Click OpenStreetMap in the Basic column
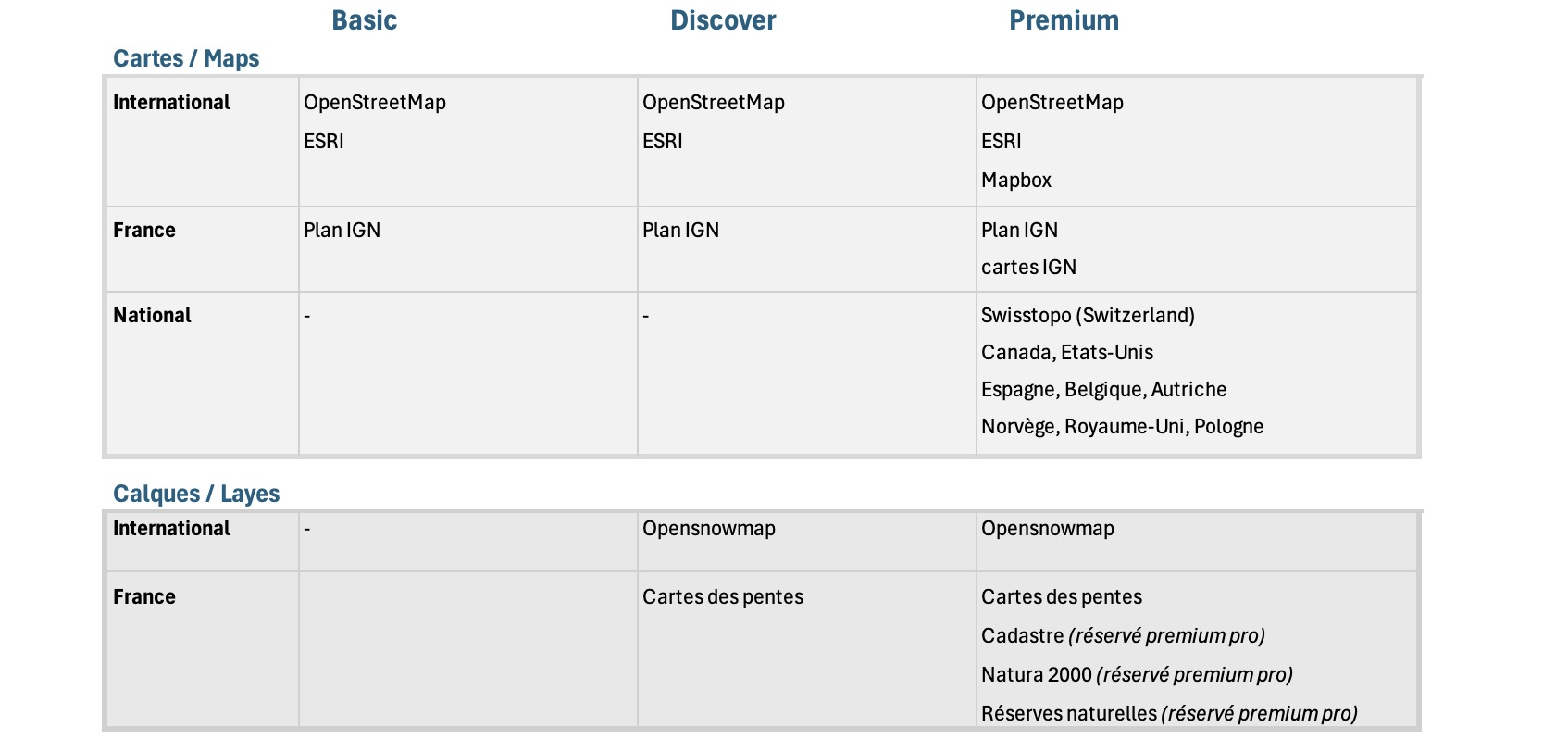The height and width of the screenshot is (752, 1568). (x=374, y=102)
